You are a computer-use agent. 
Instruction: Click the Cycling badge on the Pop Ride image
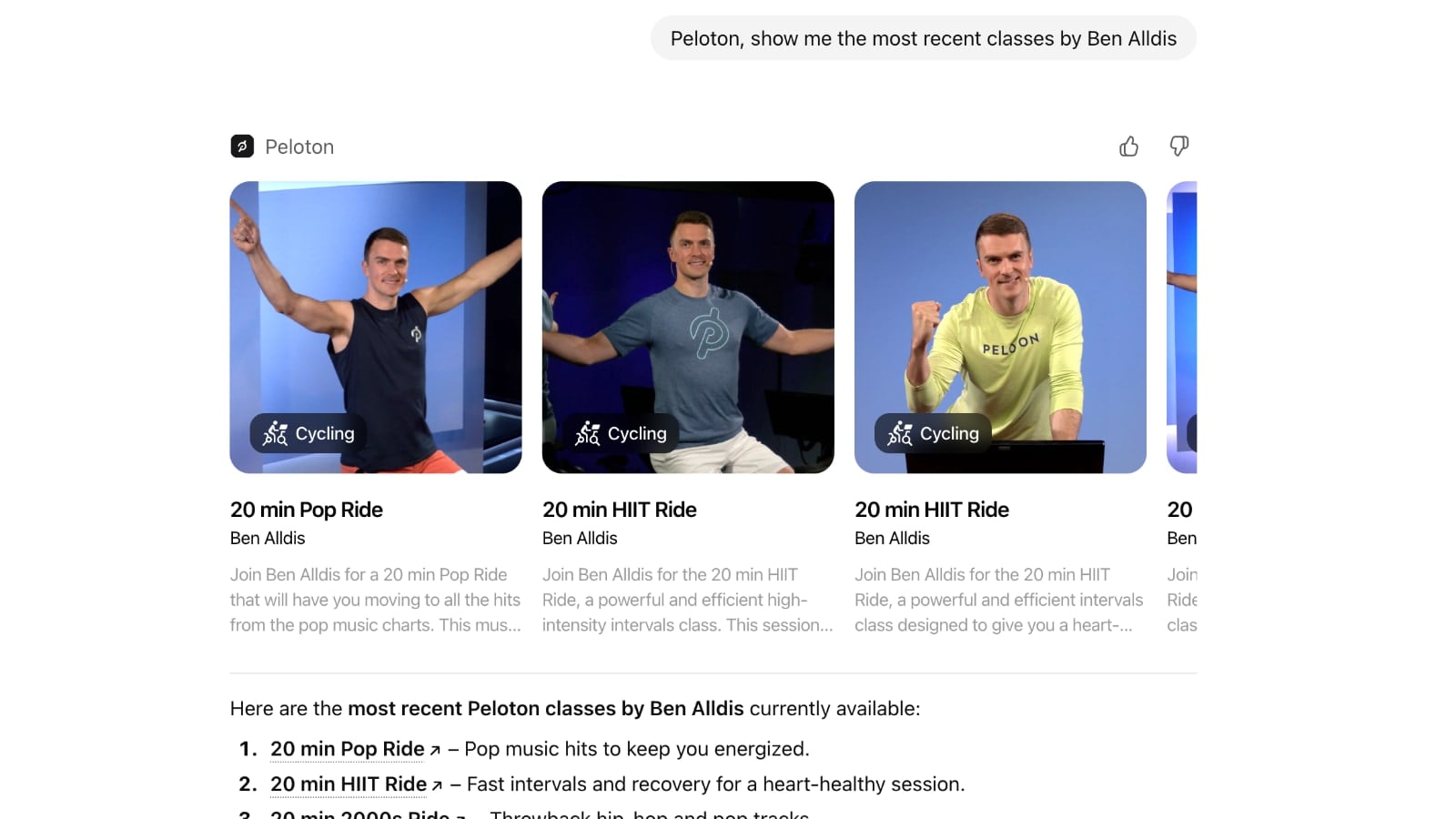(308, 434)
